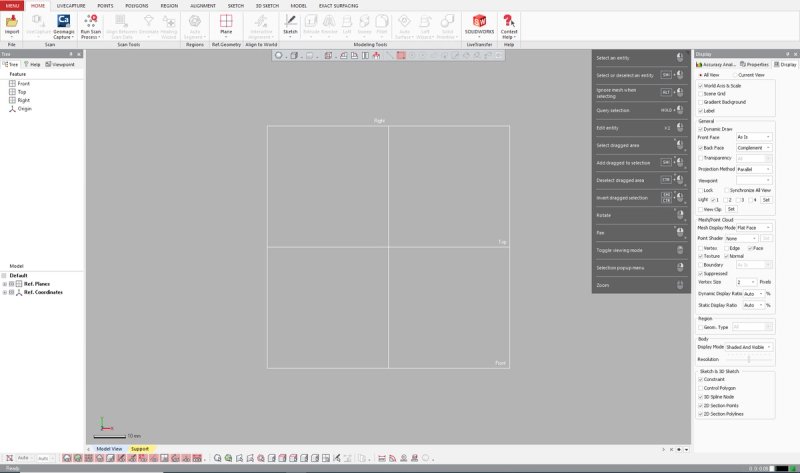Click the Set button next to Light

coord(766,200)
